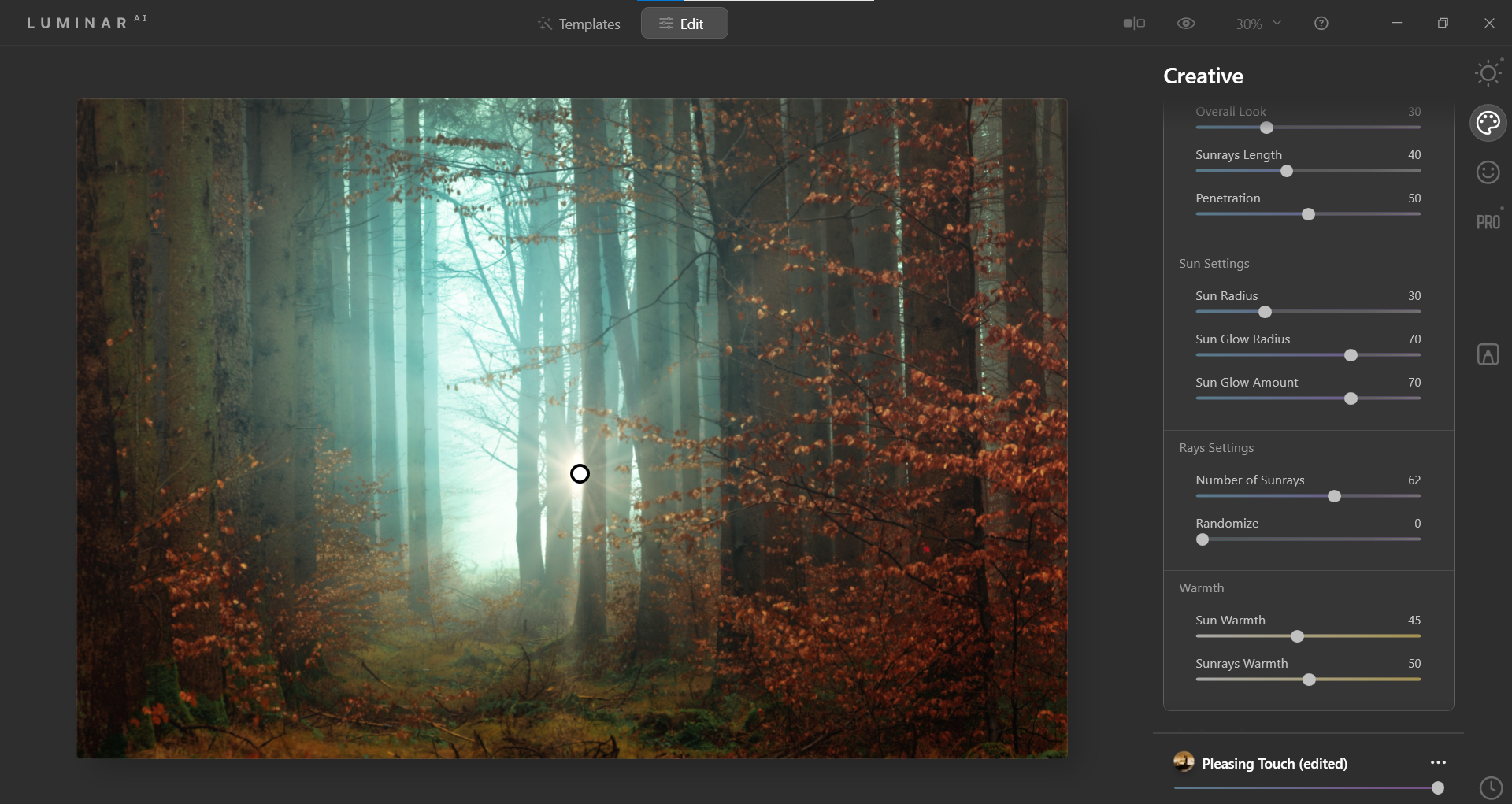Click the Sunrays Warmth slider handle
This screenshot has height=804, width=1512.
pyautogui.click(x=1309, y=680)
